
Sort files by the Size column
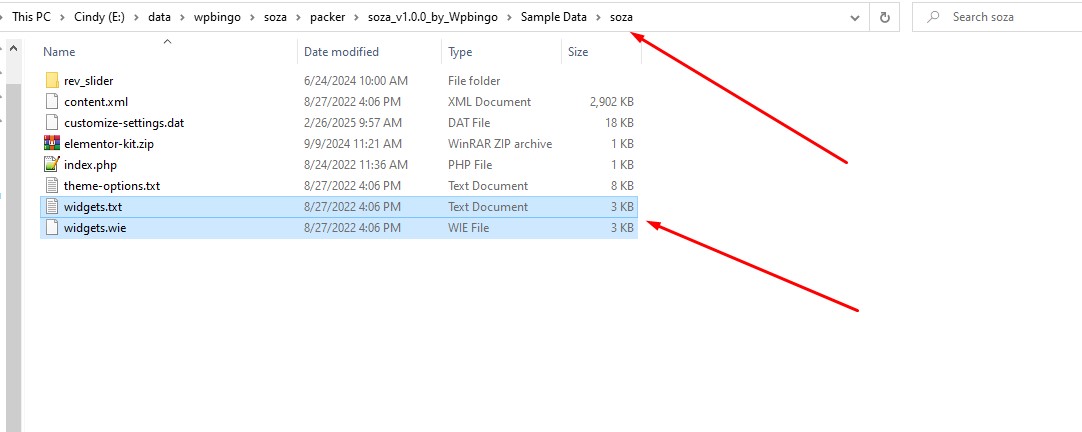click(578, 52)
